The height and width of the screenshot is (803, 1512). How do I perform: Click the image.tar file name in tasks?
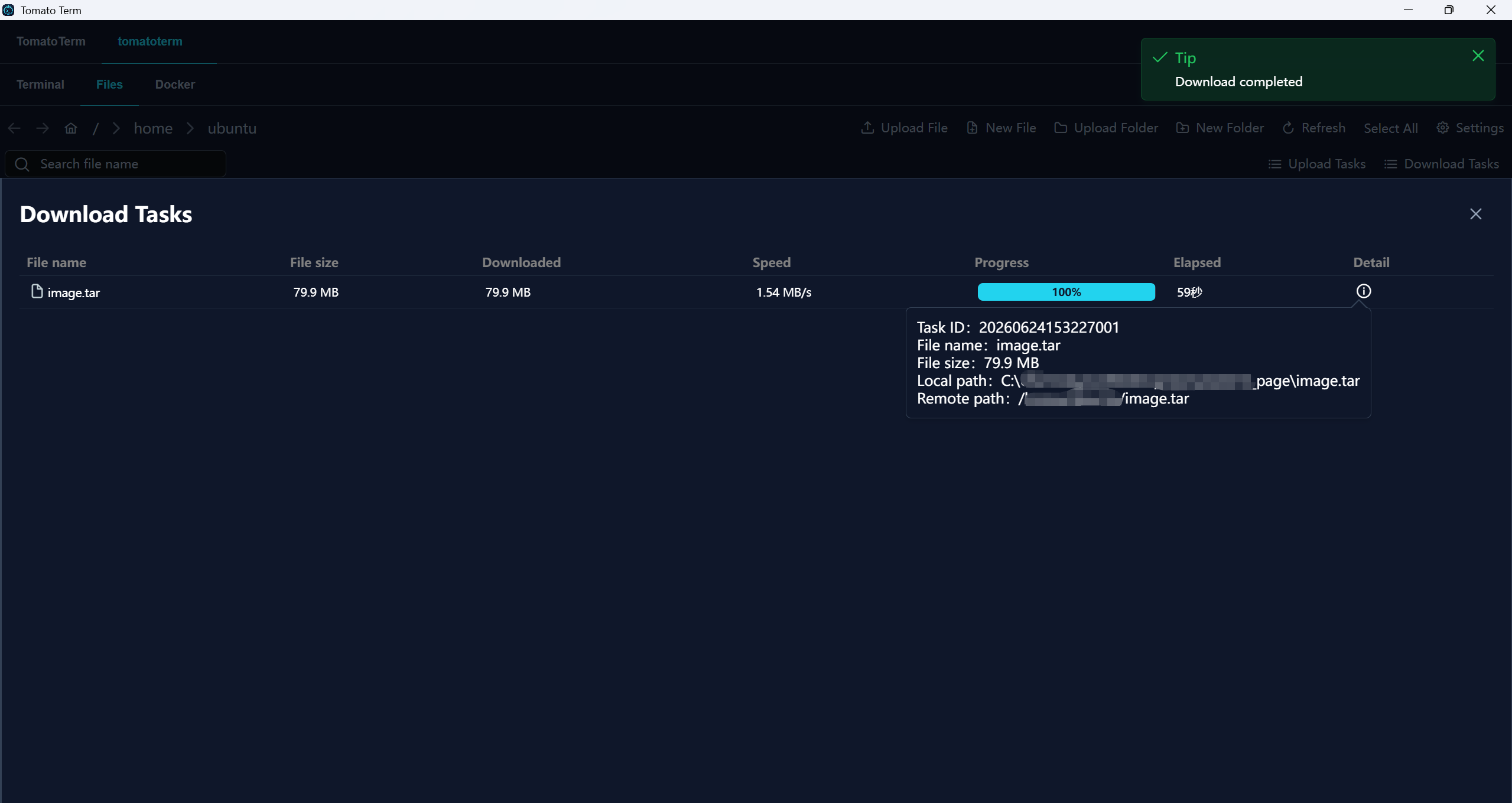click(74, 292)
